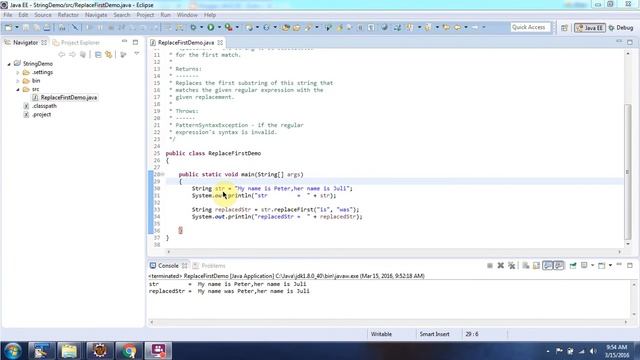Click the Display Selected Console icon
The height and width of the screenshot is (360, 640).
pyautogui.click(x=584, y=266)
